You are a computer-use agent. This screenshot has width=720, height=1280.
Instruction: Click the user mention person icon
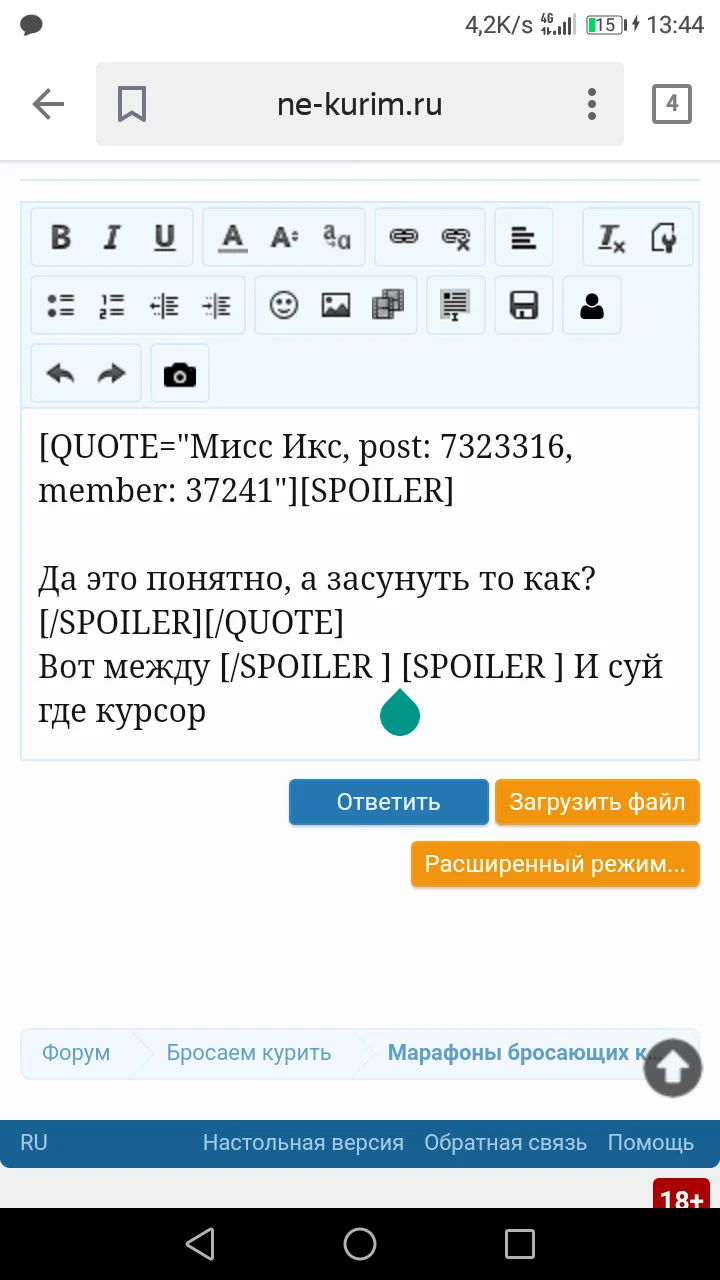(x=592, y=305)
